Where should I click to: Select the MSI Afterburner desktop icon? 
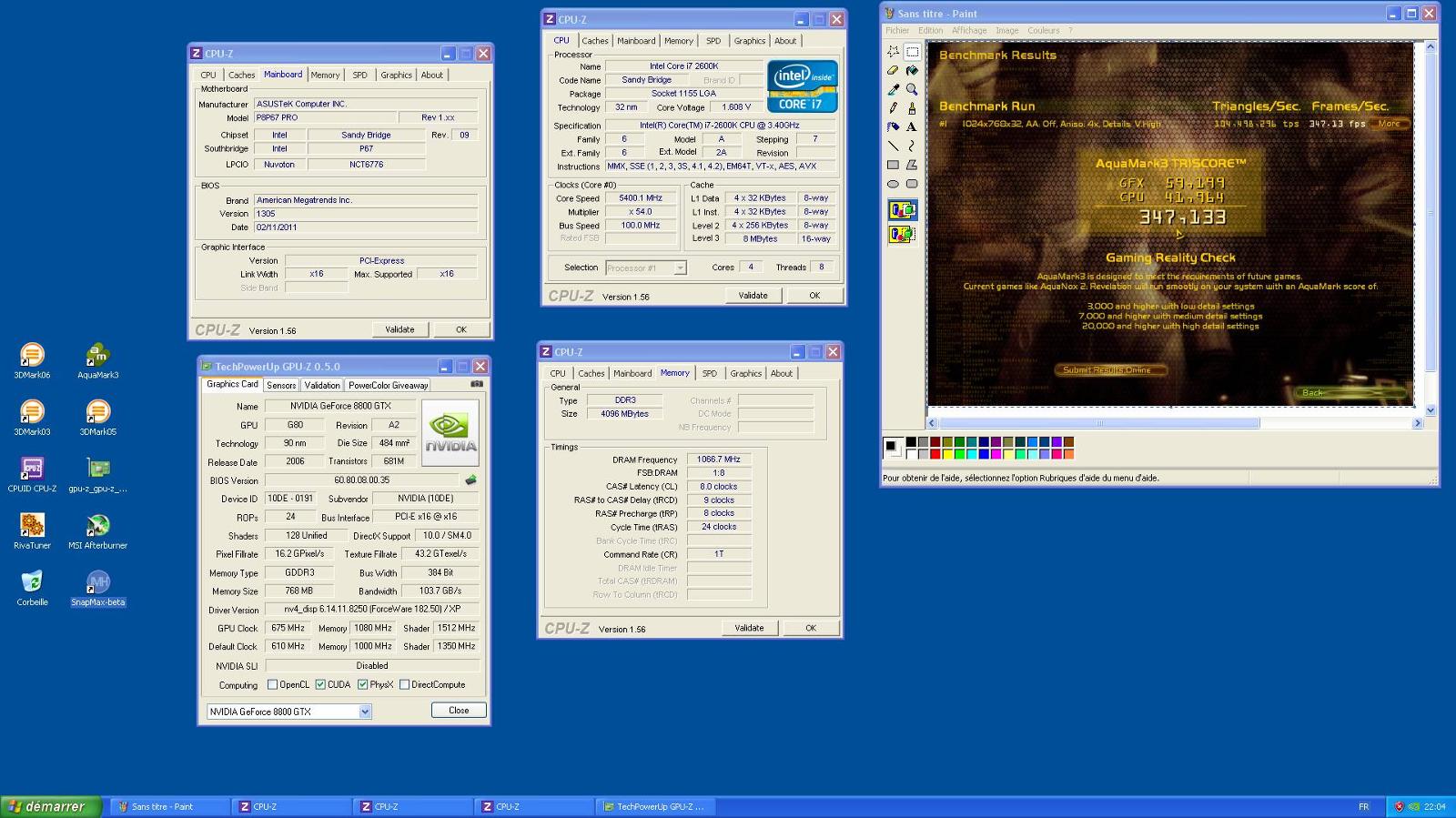coord(97,530)
